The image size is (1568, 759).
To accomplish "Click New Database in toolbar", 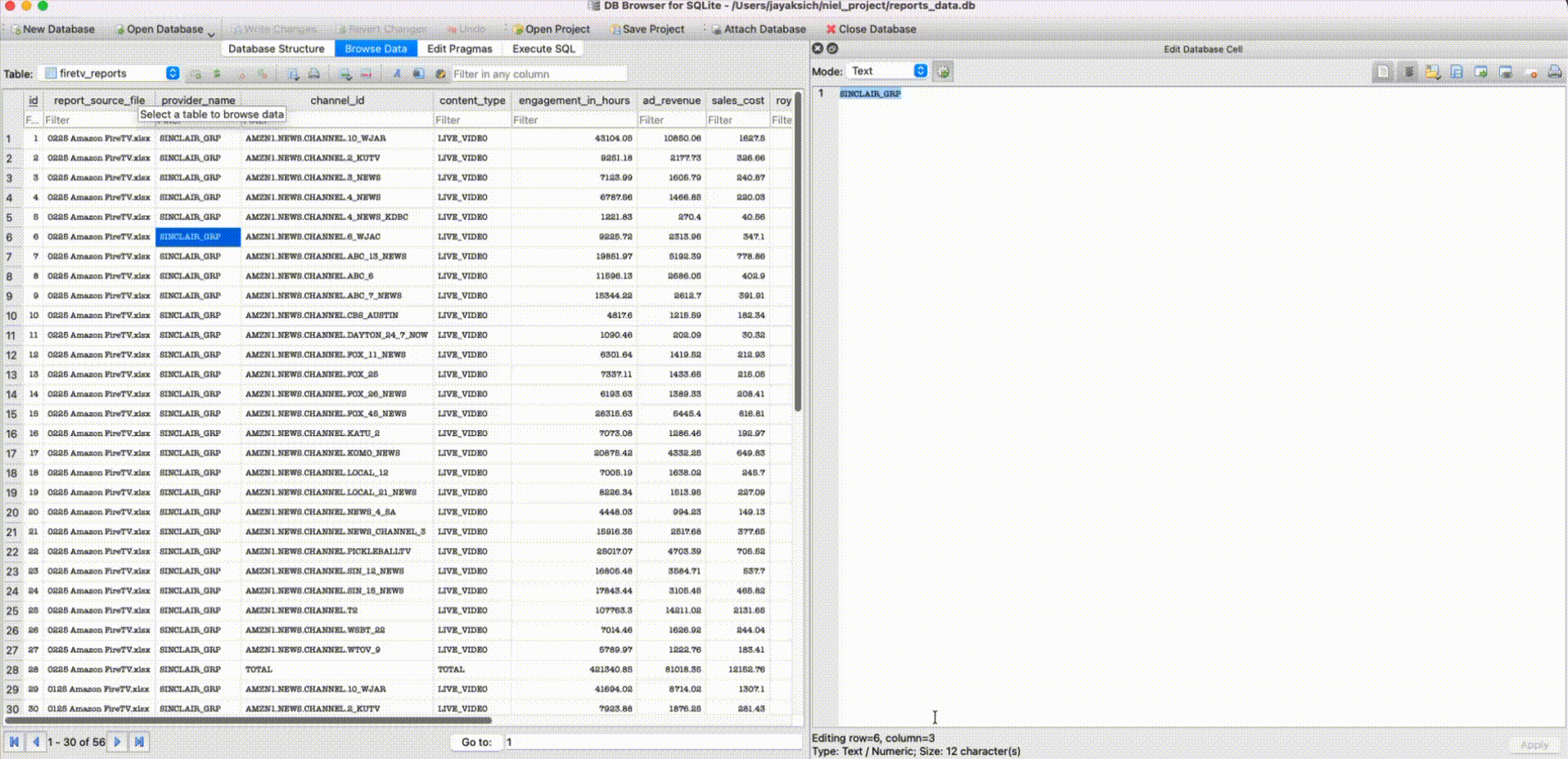I will tap(52, 29).
